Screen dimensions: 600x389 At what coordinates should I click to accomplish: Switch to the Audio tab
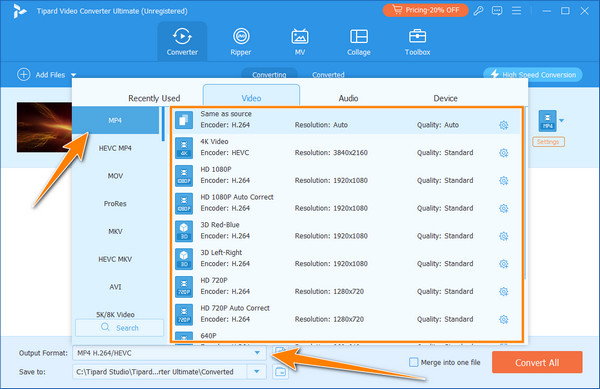pos(348,98)
